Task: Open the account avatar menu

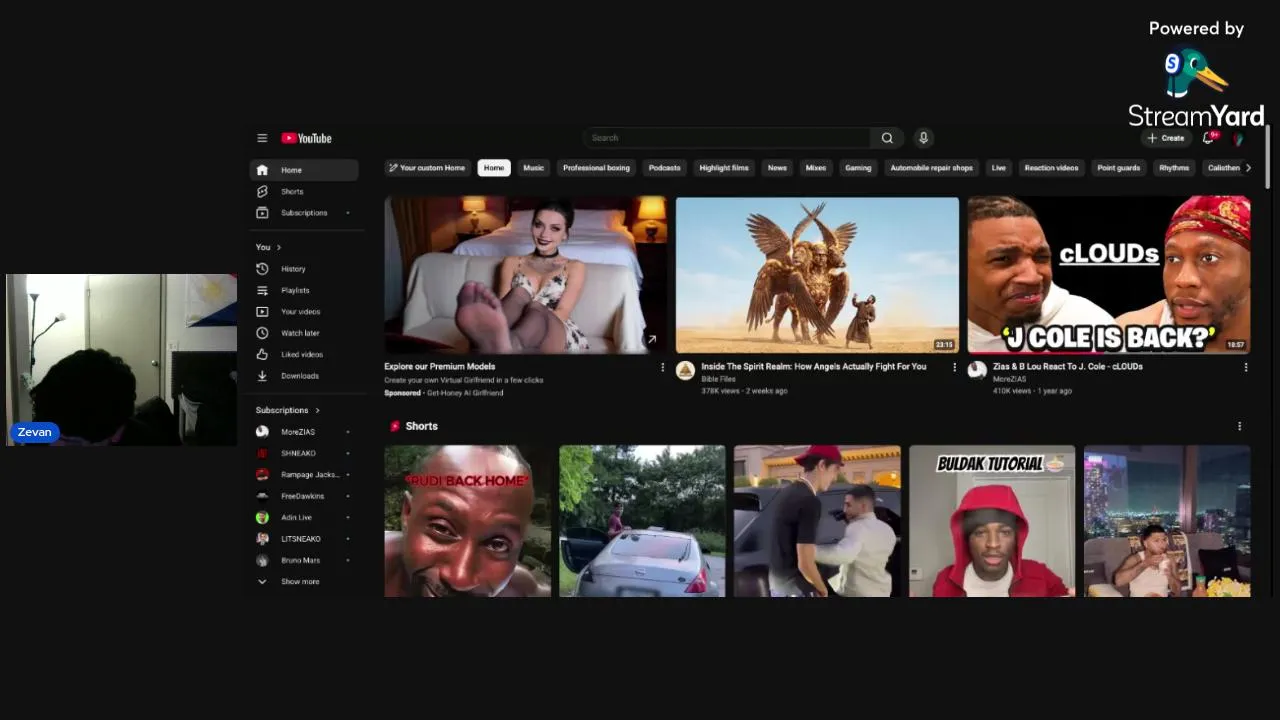Action: 1238,138
